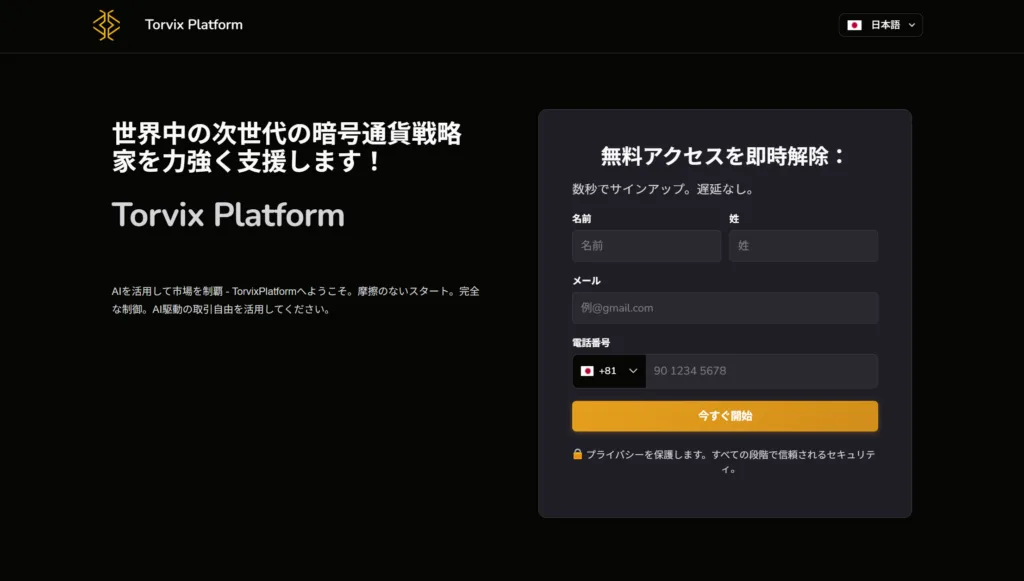This screenshot has width=1024, height=581.
Task: Click the padlock icon below the form
Action: coord(577,454)
